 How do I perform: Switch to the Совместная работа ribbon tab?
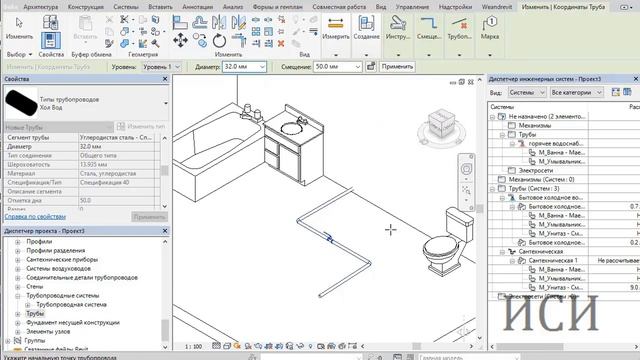click(339, 7)
